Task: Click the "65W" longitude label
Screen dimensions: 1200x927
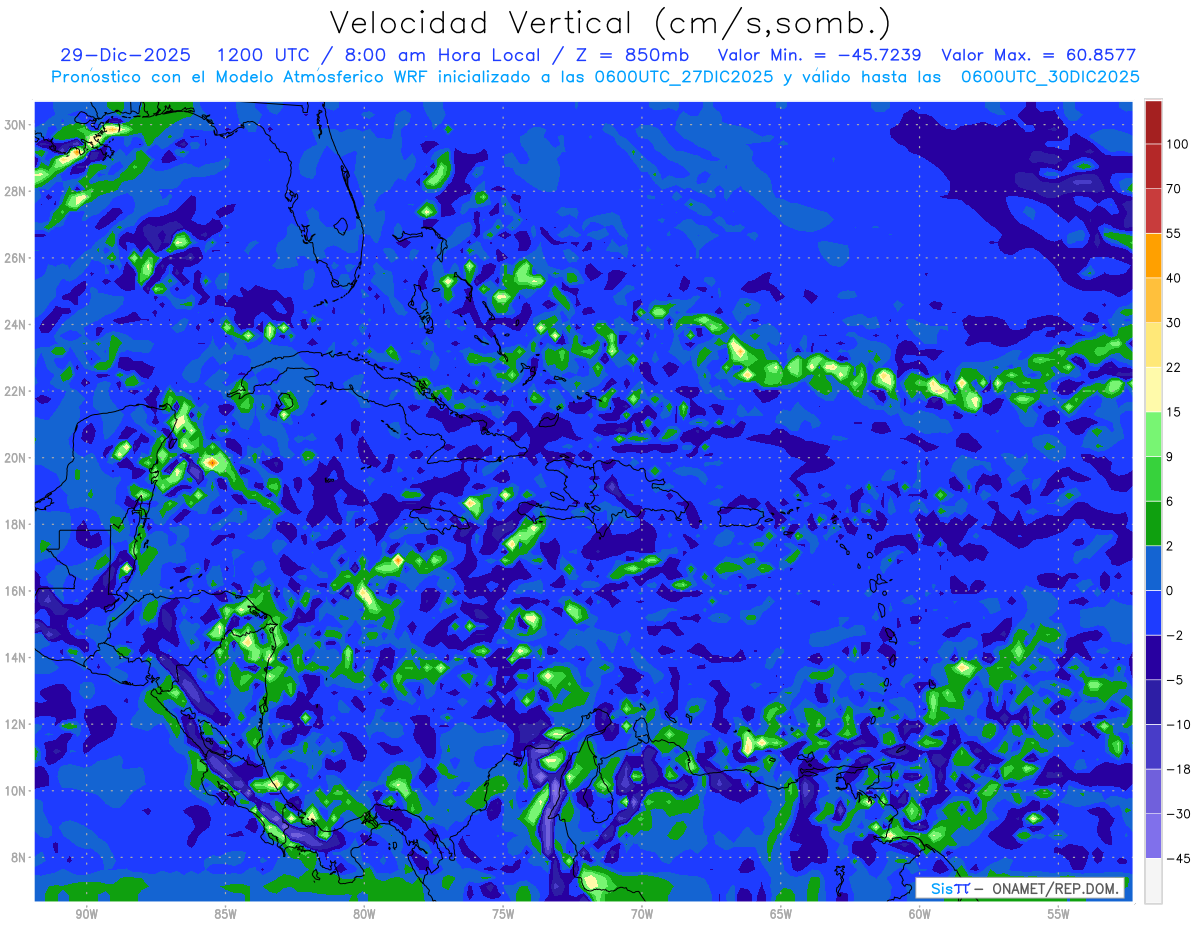Action: pyautogui.click(x=781, y=914)
